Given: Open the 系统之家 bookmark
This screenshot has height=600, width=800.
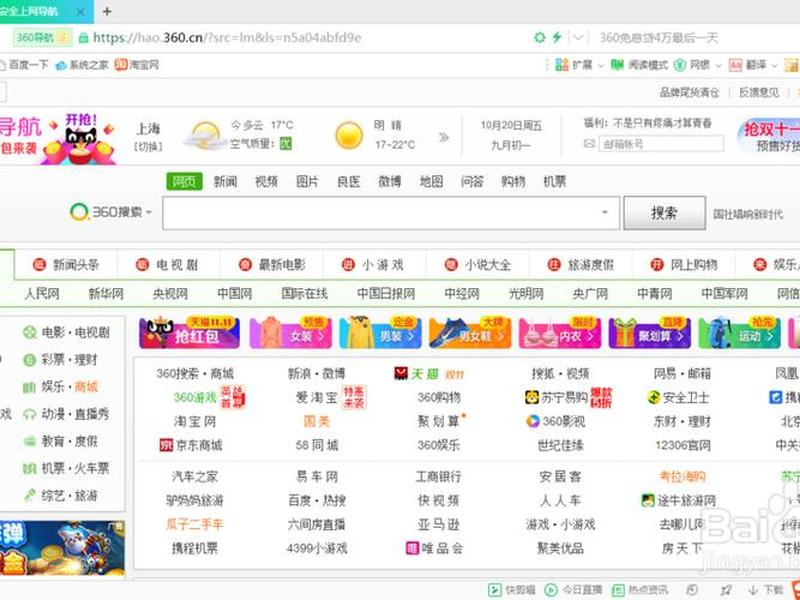Looking at the screenshot, I should [x=82, y=65].
